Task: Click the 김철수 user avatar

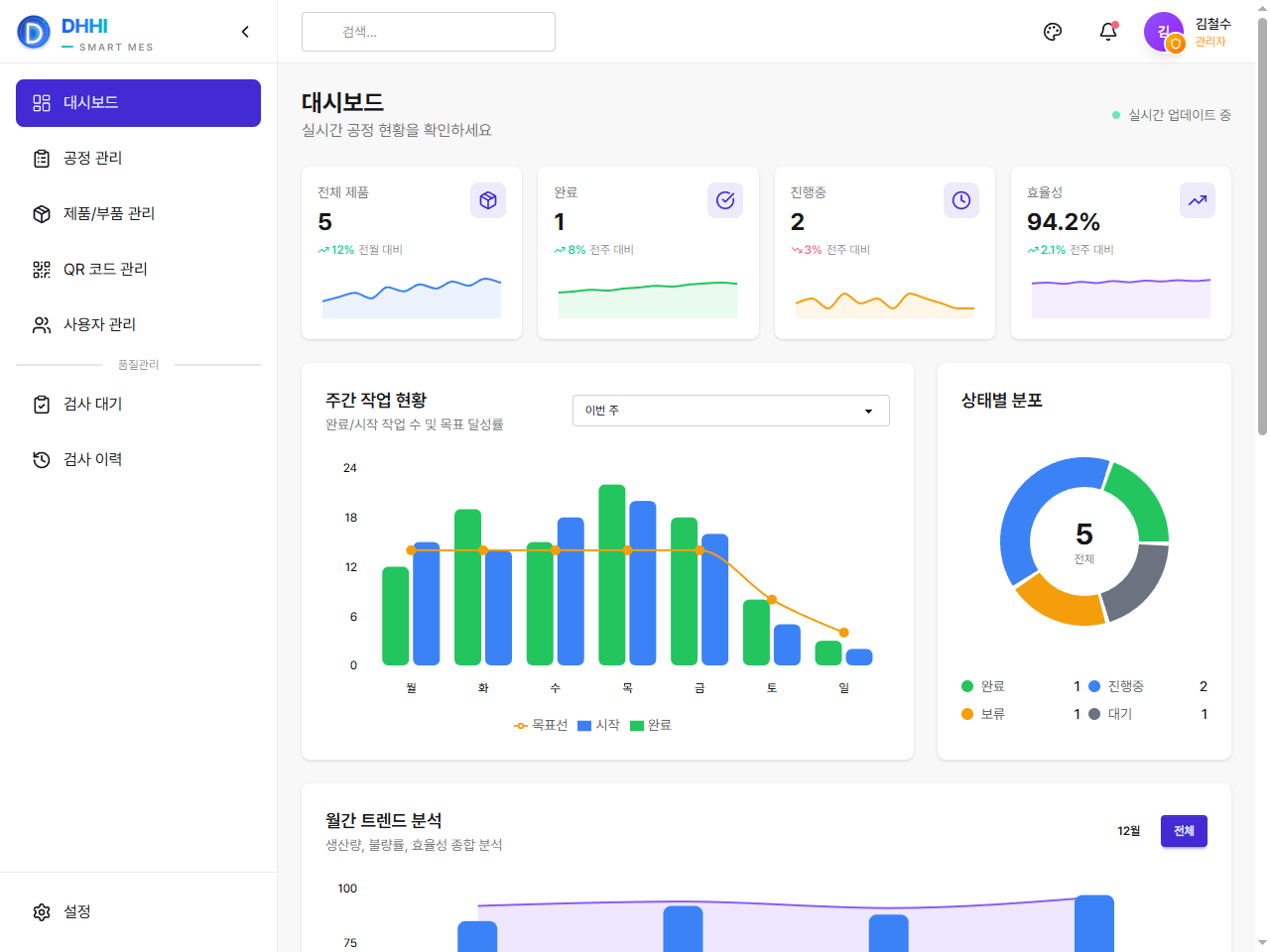Action: 1164,32
